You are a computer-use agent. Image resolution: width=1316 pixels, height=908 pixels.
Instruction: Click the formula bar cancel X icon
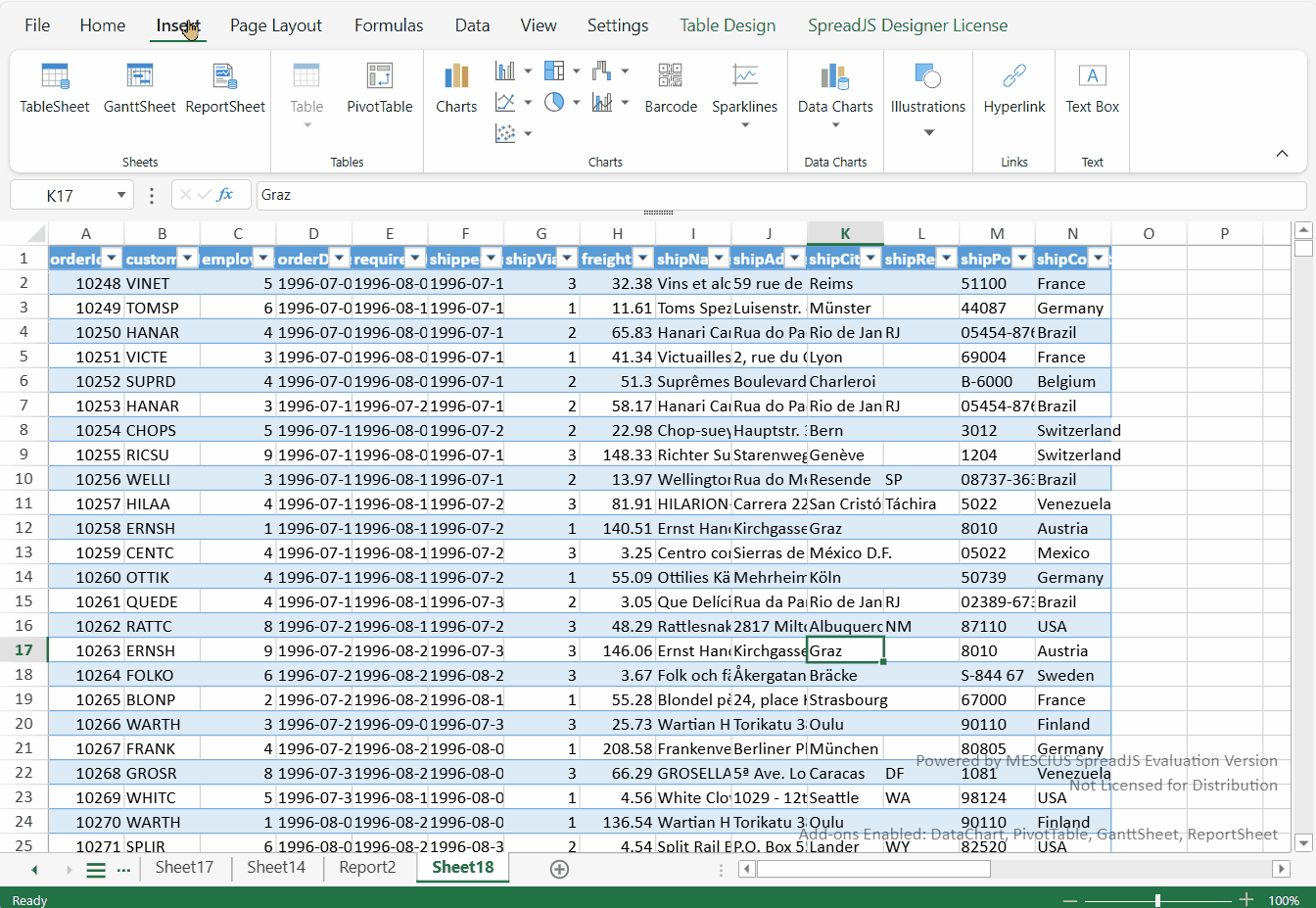tap(186, 195)
